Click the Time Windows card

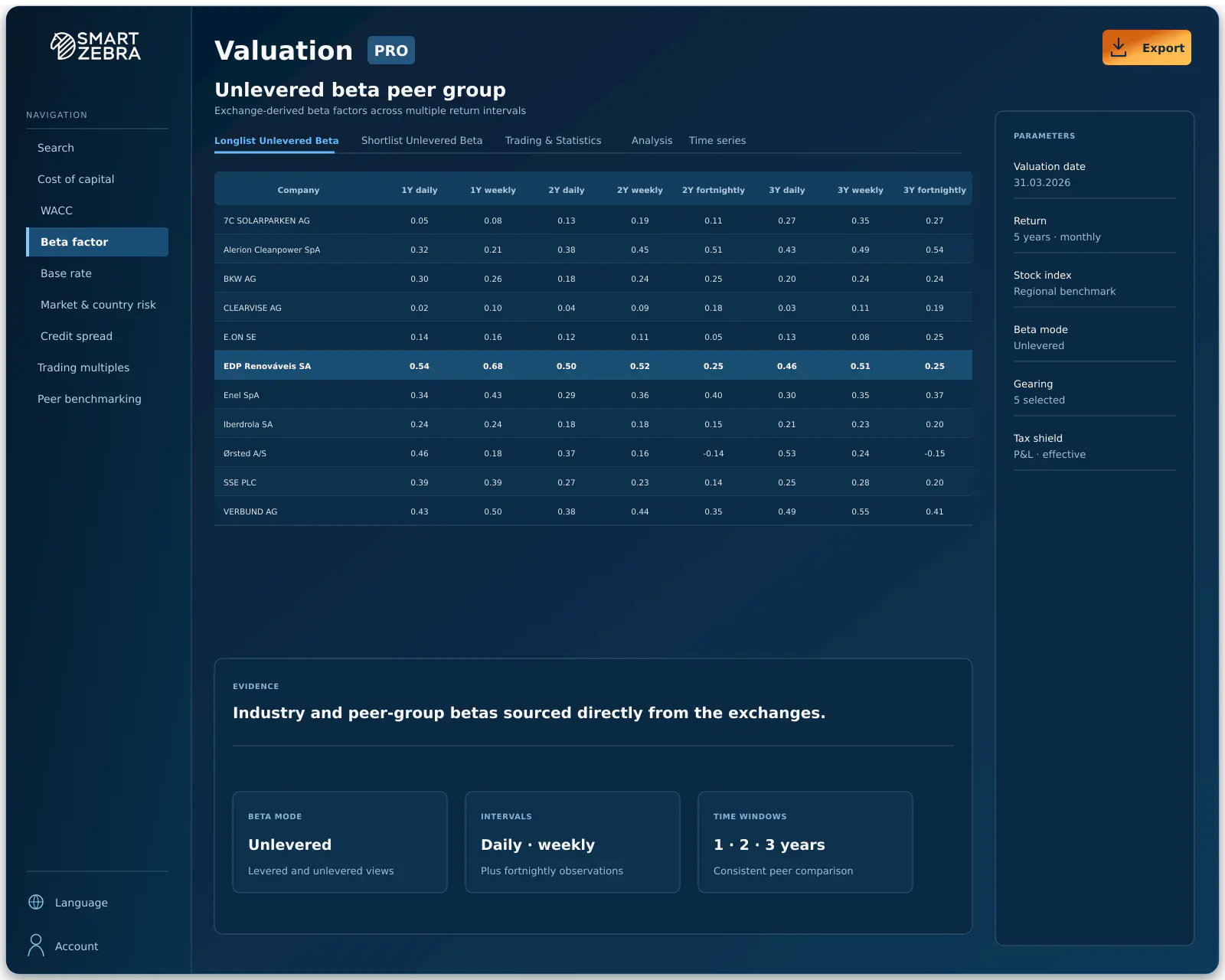[x=805, y=842]
